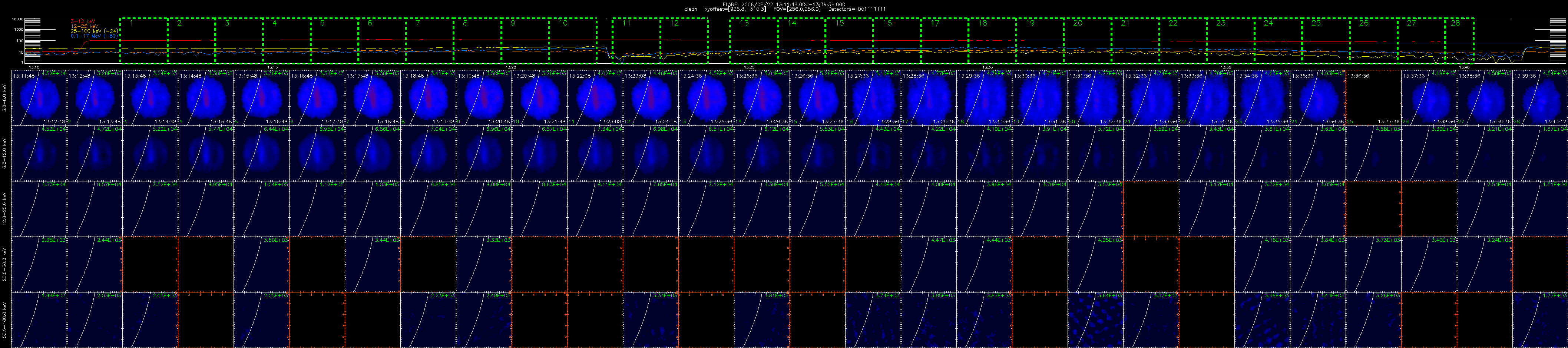The height and width of the screenshot is (348, 1568).
Task: Open the 12-25 keV image labeled 9.85E+04
Action: point(429,209)
